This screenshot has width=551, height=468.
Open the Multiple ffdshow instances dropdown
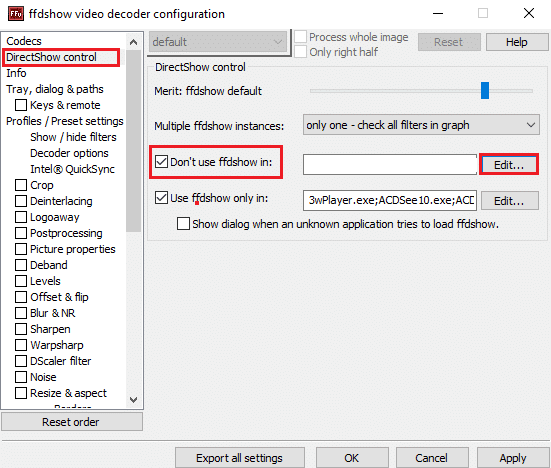click(421, 125)
